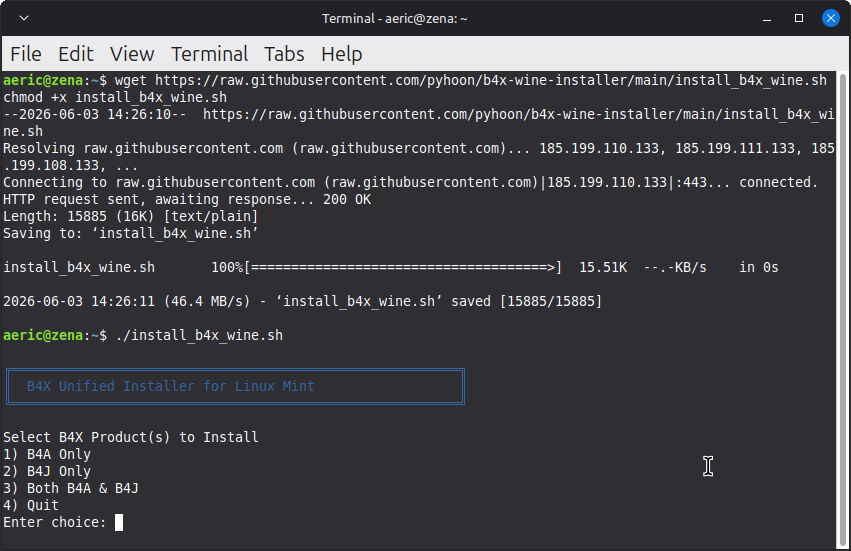
Task: Open the File menu
Action: (26, 54)
